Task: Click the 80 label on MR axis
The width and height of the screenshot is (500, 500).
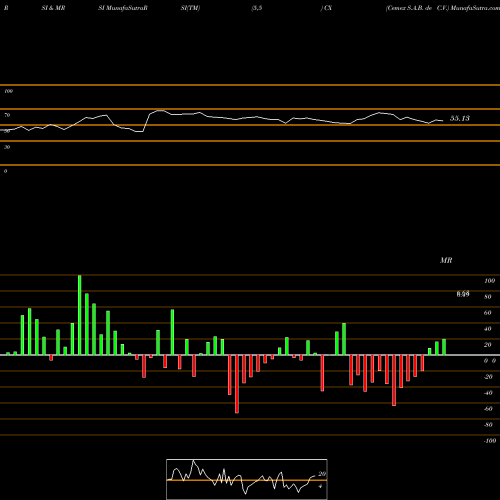Action: tap(488, 297)
